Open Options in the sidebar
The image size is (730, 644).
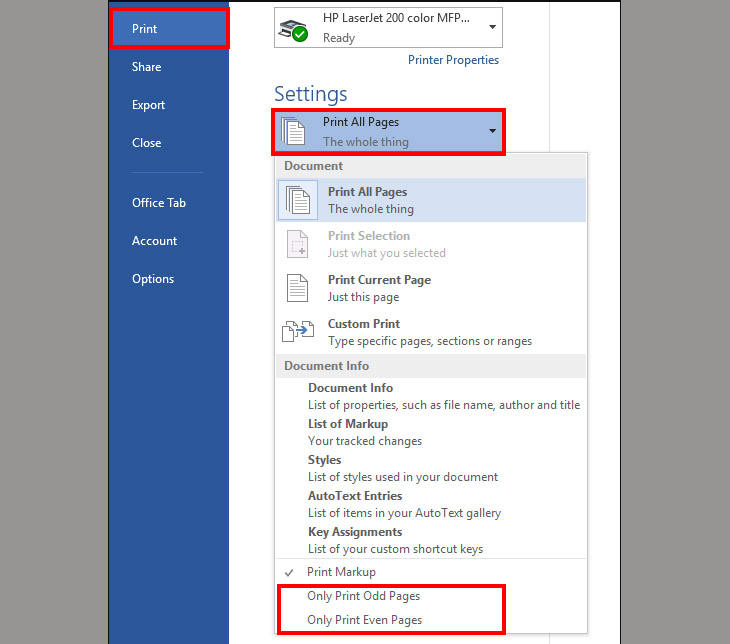click(x=153, y=279)
